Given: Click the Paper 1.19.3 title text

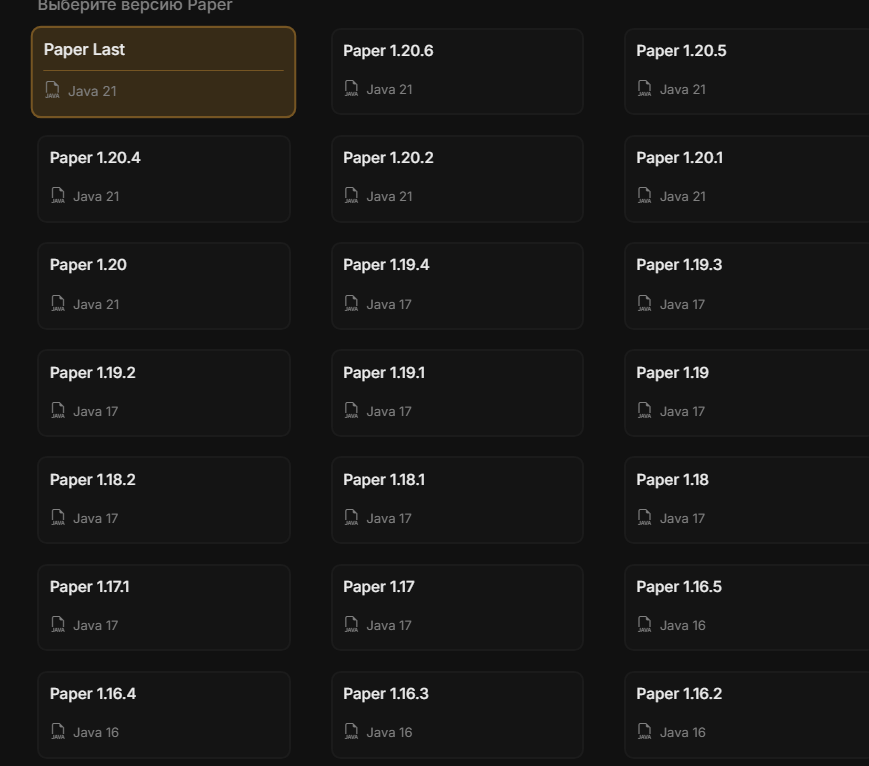Looking at the screenshot, I should click(679, 265).
